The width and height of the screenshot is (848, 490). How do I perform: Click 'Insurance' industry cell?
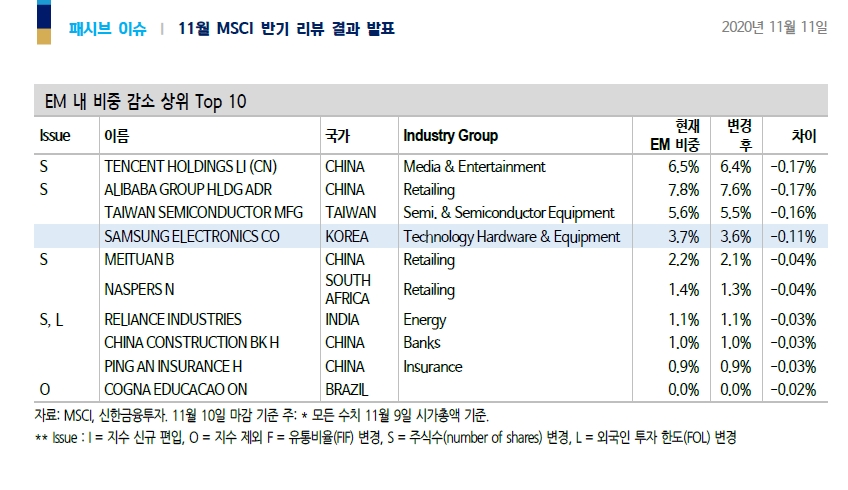[433, 367]
